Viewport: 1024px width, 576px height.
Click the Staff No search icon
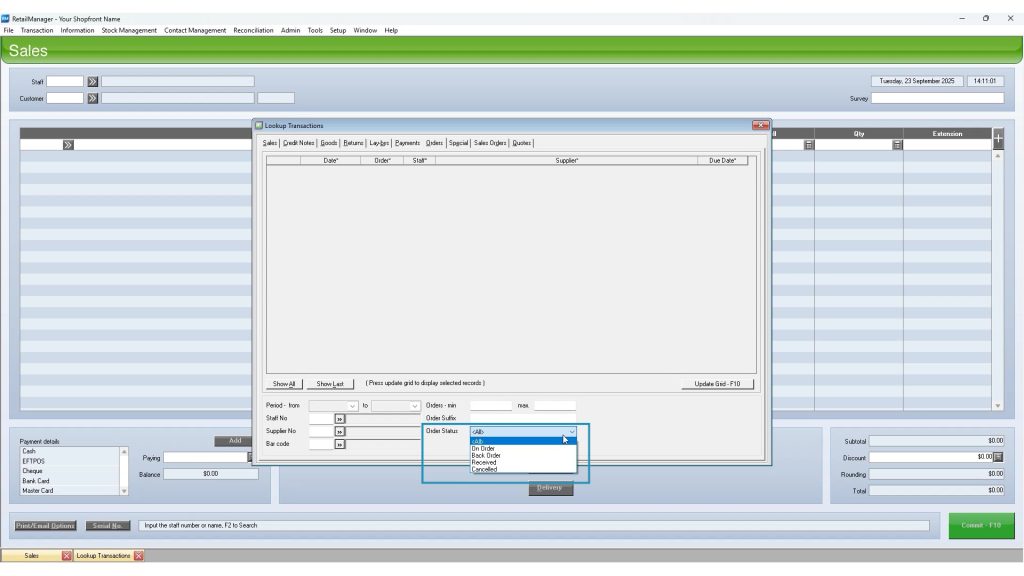(x=340, y=418)
